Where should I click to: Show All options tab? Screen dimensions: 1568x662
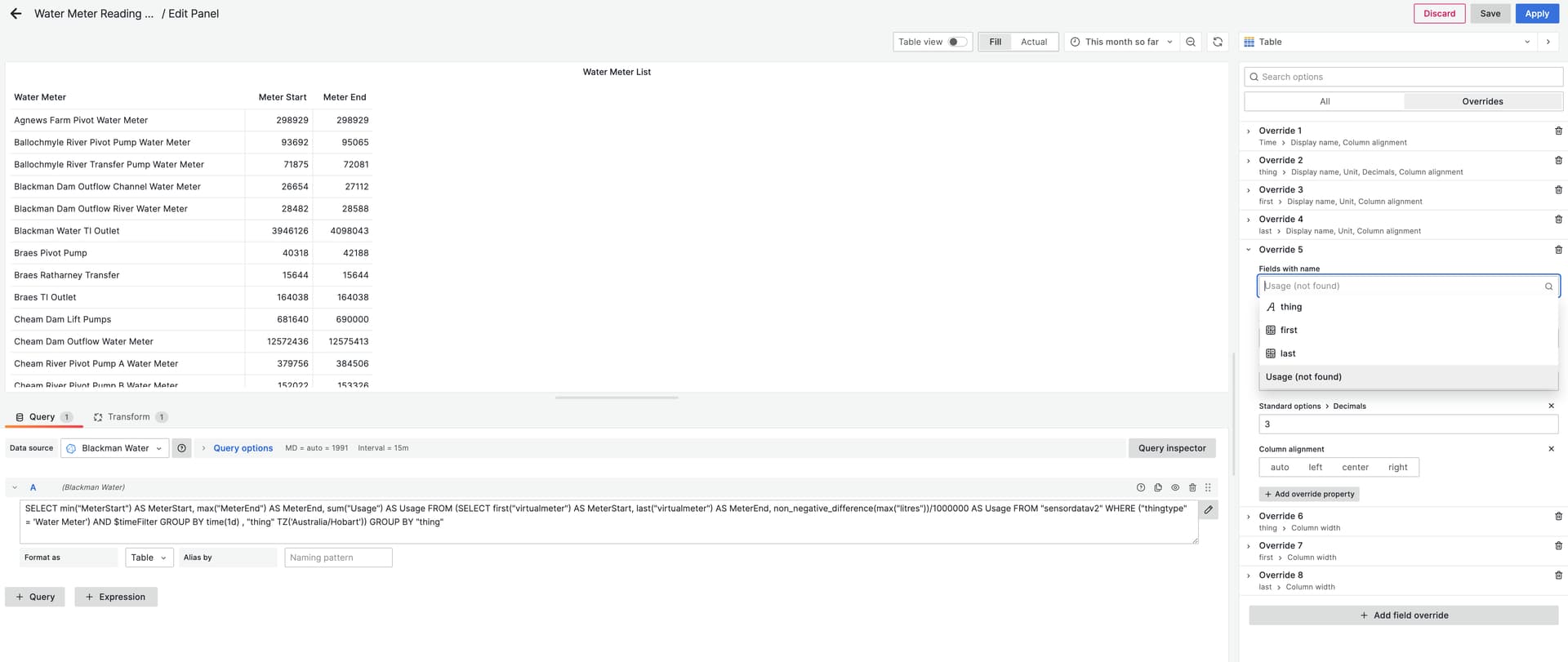1325,101
